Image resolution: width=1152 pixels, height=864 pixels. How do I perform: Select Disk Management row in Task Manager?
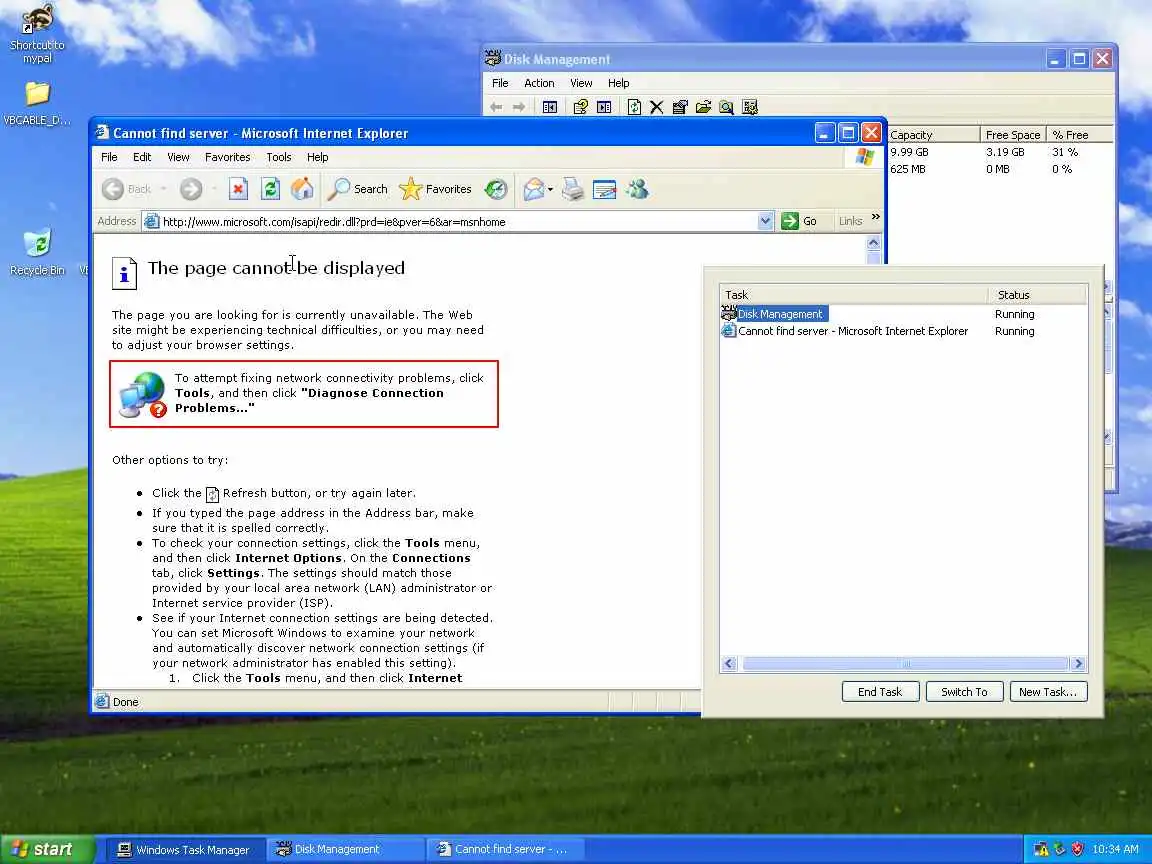click(x=903, y=314)
